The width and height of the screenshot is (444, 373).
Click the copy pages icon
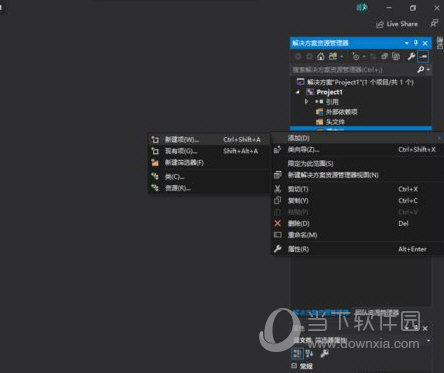pos(277,201)
